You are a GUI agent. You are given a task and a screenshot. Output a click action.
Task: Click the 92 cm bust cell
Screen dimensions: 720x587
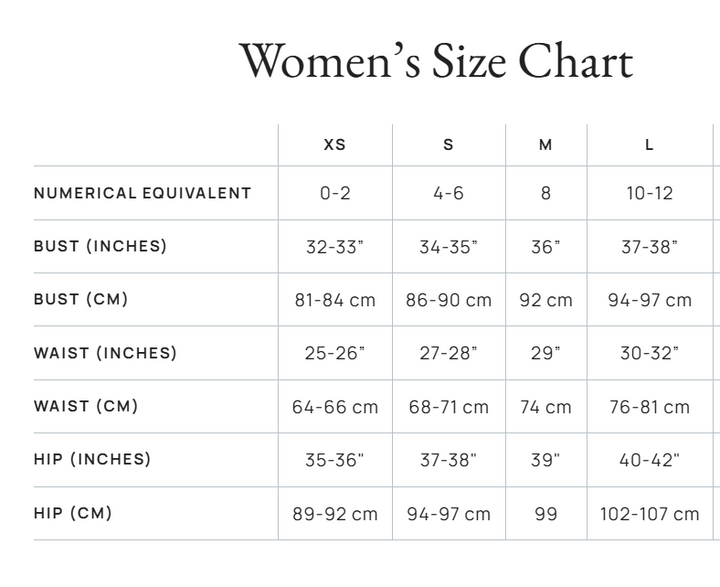(x=546, y=300)
